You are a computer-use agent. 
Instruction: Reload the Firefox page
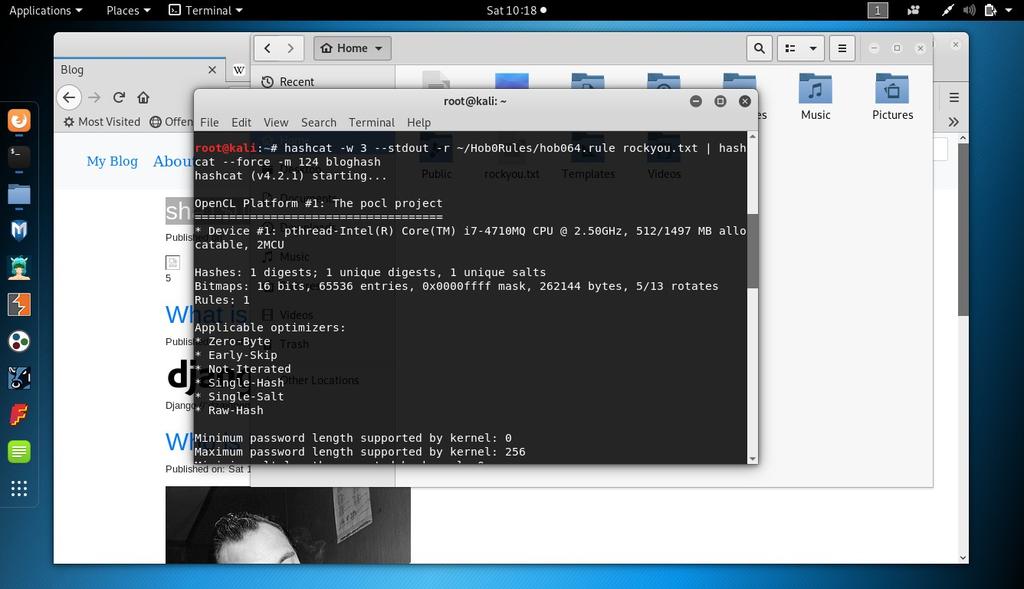[x=119, y=97]
